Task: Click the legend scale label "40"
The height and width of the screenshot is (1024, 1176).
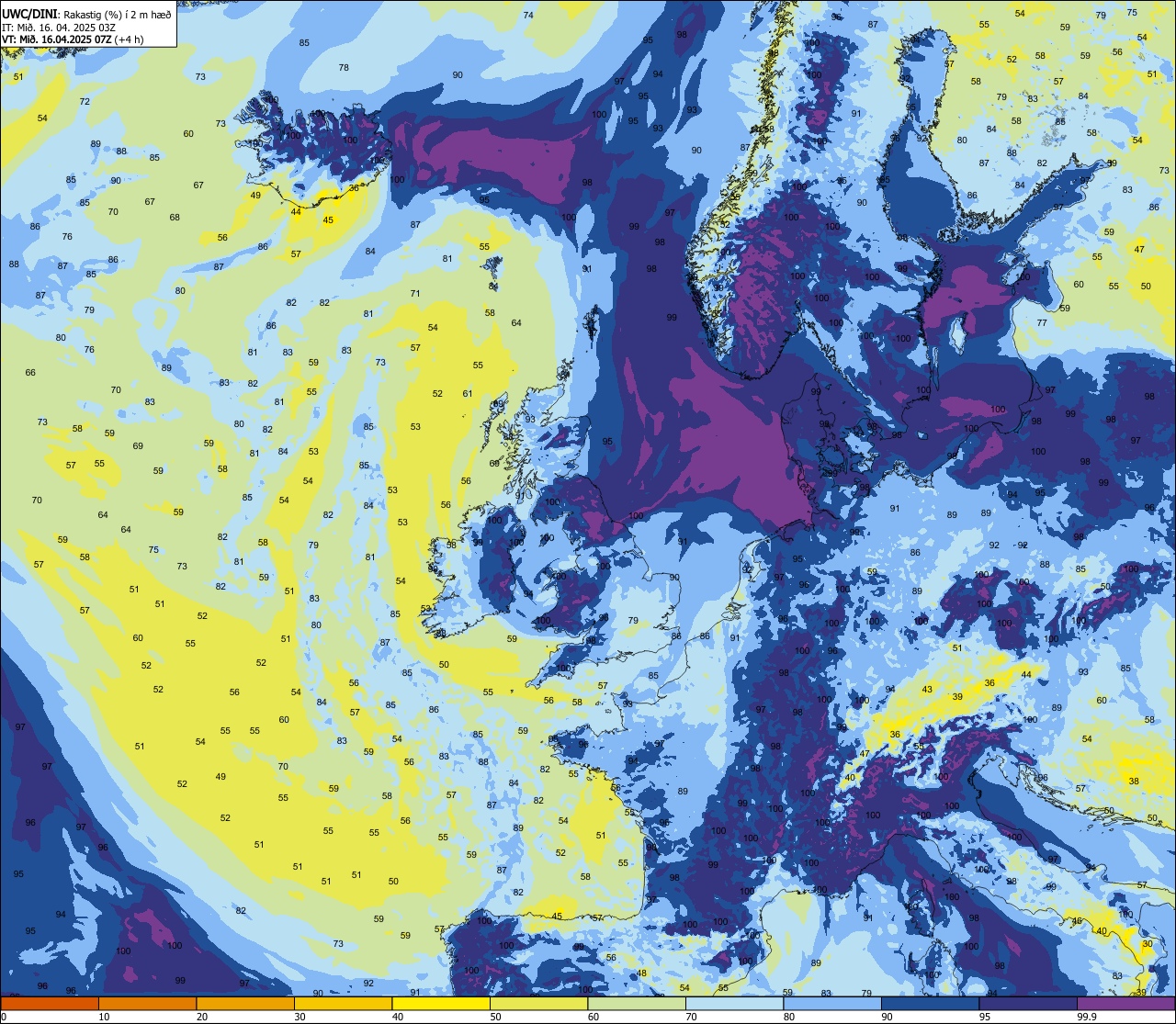Action: pos(398,1017)
